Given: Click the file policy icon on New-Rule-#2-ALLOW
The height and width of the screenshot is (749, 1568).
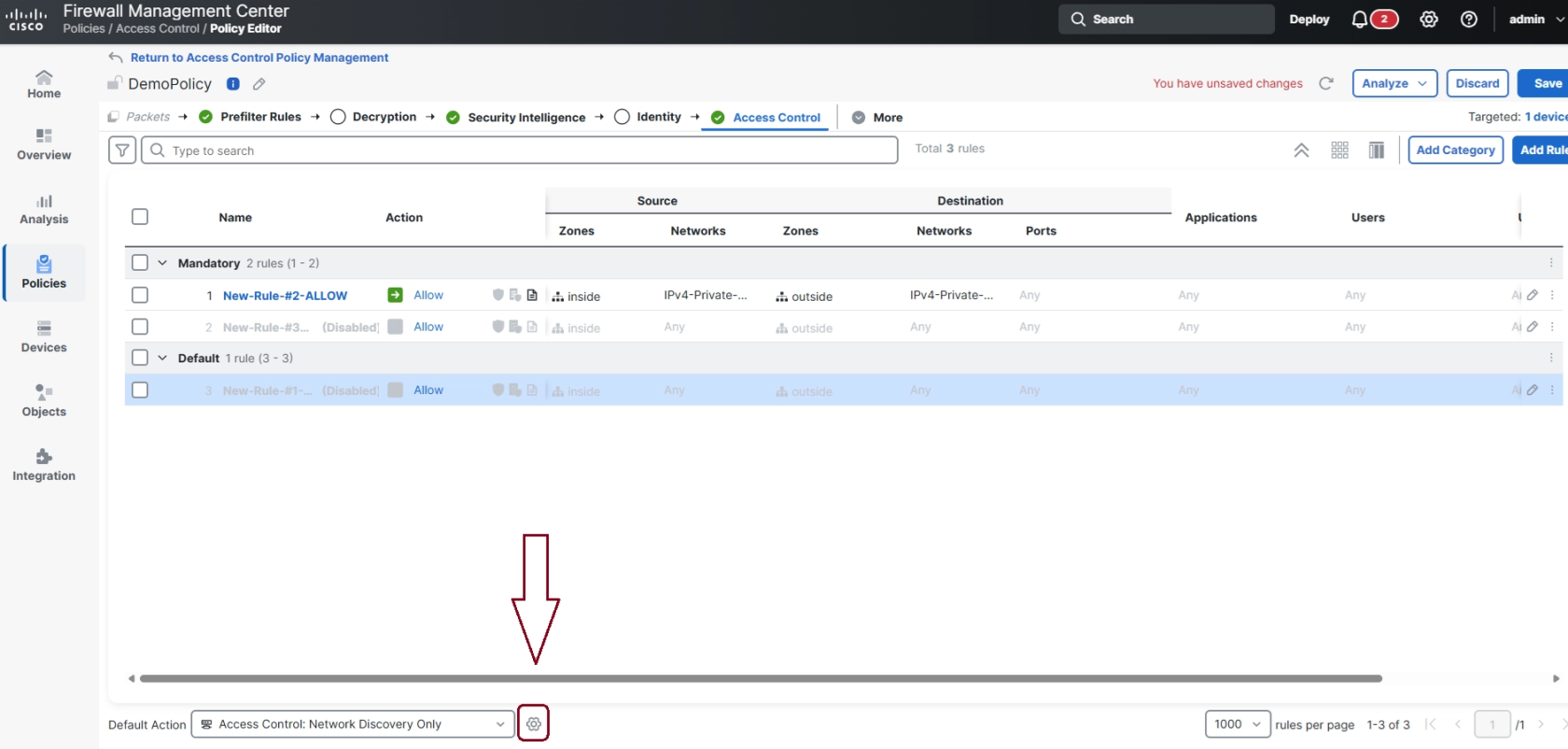Looking at the screenshot, I should (515, 295).
